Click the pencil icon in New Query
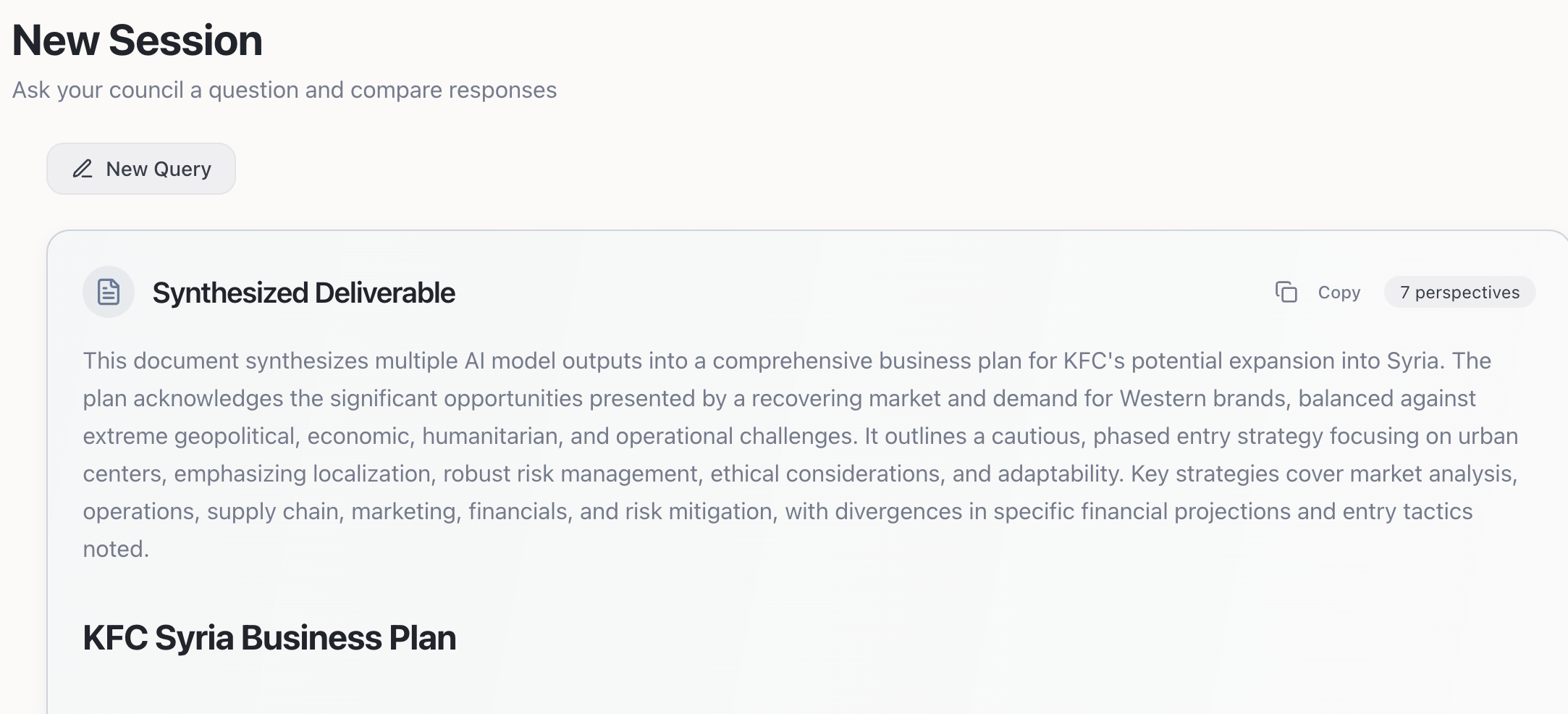 pyautogui.click(x=83, y=169)
